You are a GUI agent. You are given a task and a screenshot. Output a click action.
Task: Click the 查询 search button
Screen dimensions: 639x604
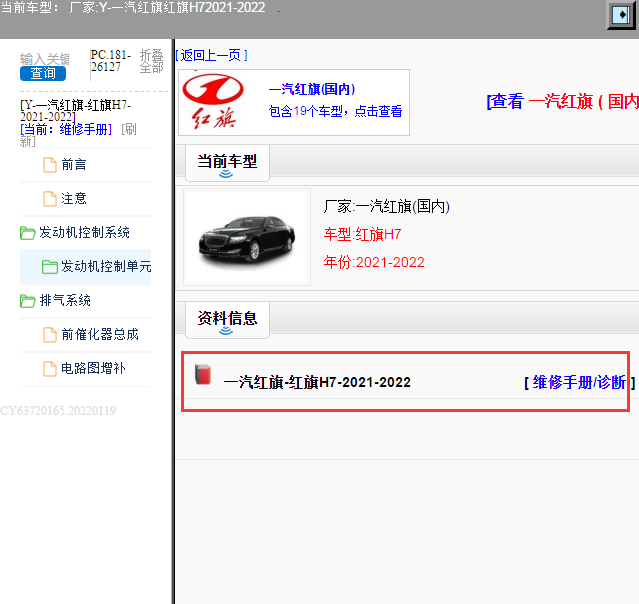click(x=43, y=73)
